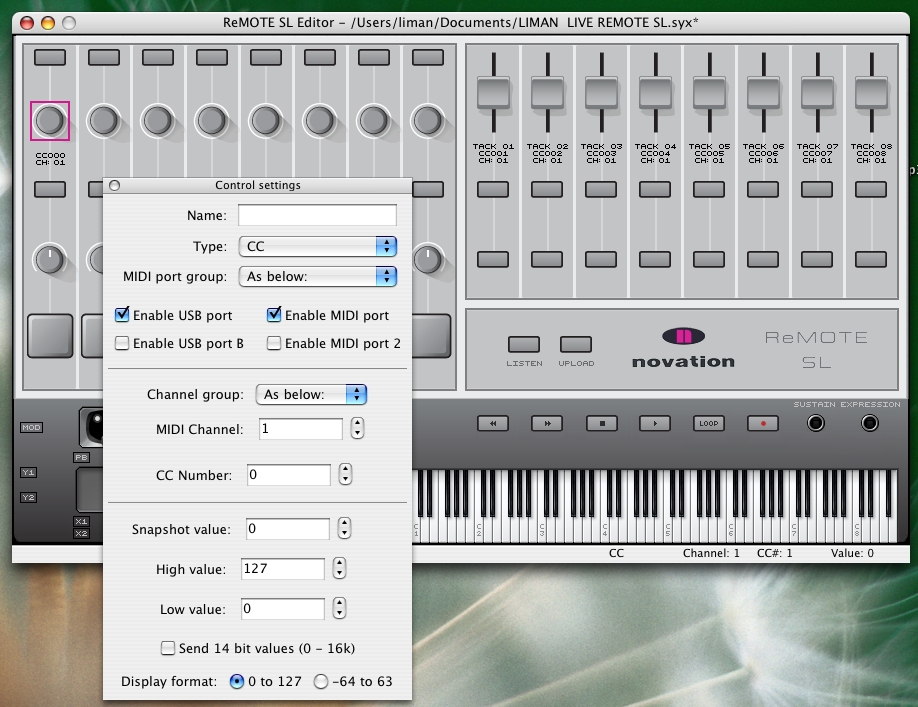Check the Enable USB port B checkbox
This screenshot has width=918, height=707.
tap(122, 343)
